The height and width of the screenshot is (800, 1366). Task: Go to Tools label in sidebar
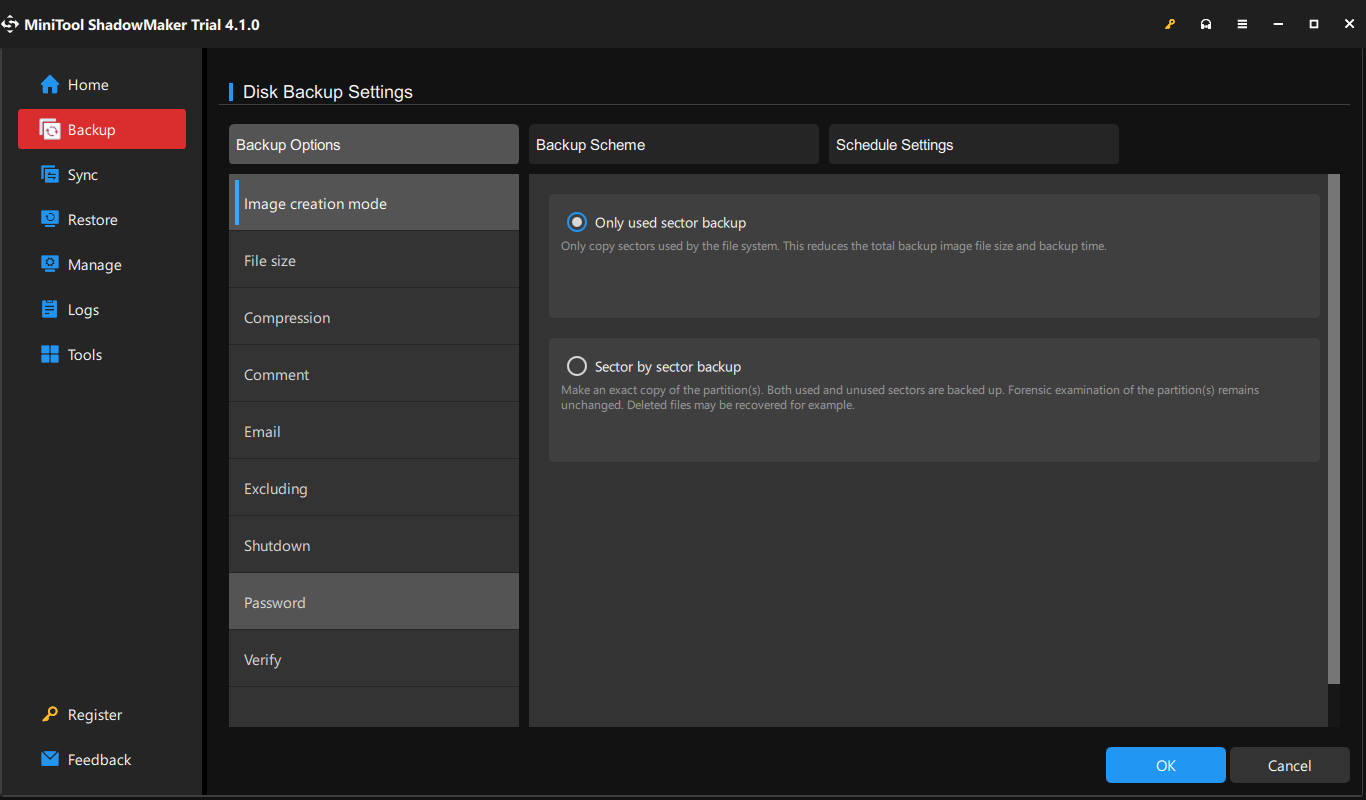click(x=85, y=355)
